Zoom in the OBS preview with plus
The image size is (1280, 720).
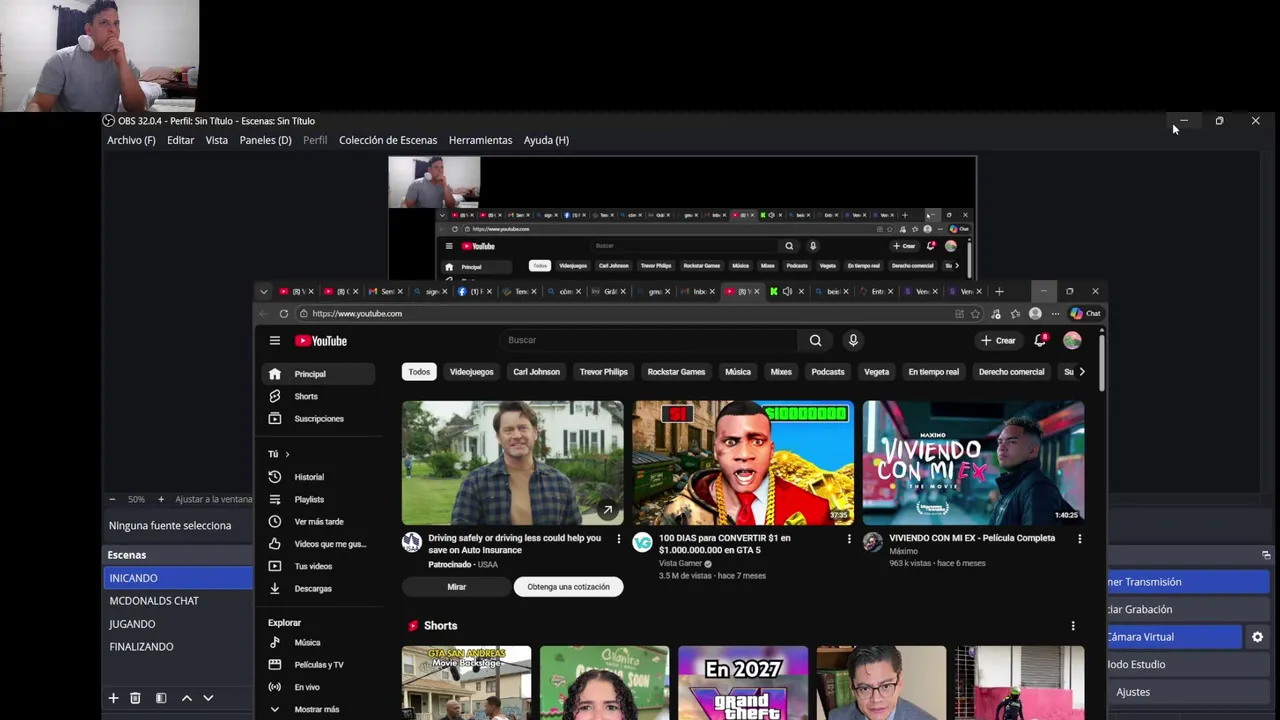click(160, 499)
